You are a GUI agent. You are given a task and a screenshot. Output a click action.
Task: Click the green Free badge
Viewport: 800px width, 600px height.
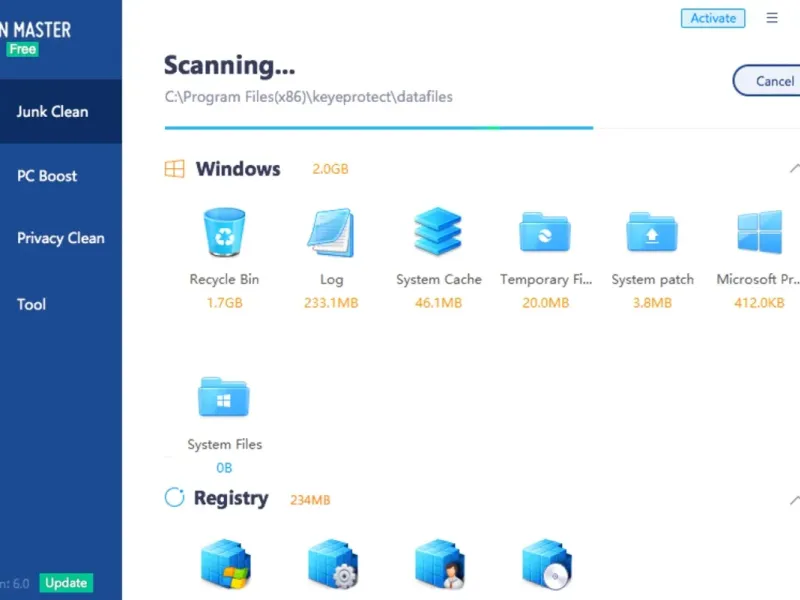click(22, 49)
